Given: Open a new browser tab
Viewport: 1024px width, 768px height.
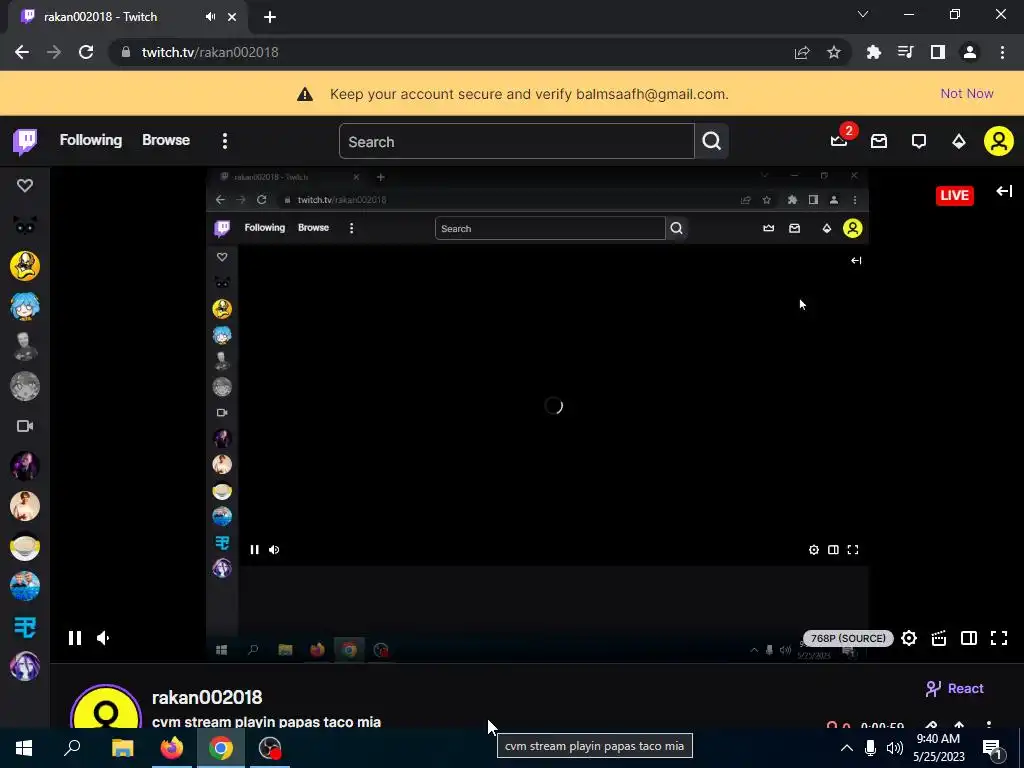Looking at the screenshot, I should coord(270,17).
